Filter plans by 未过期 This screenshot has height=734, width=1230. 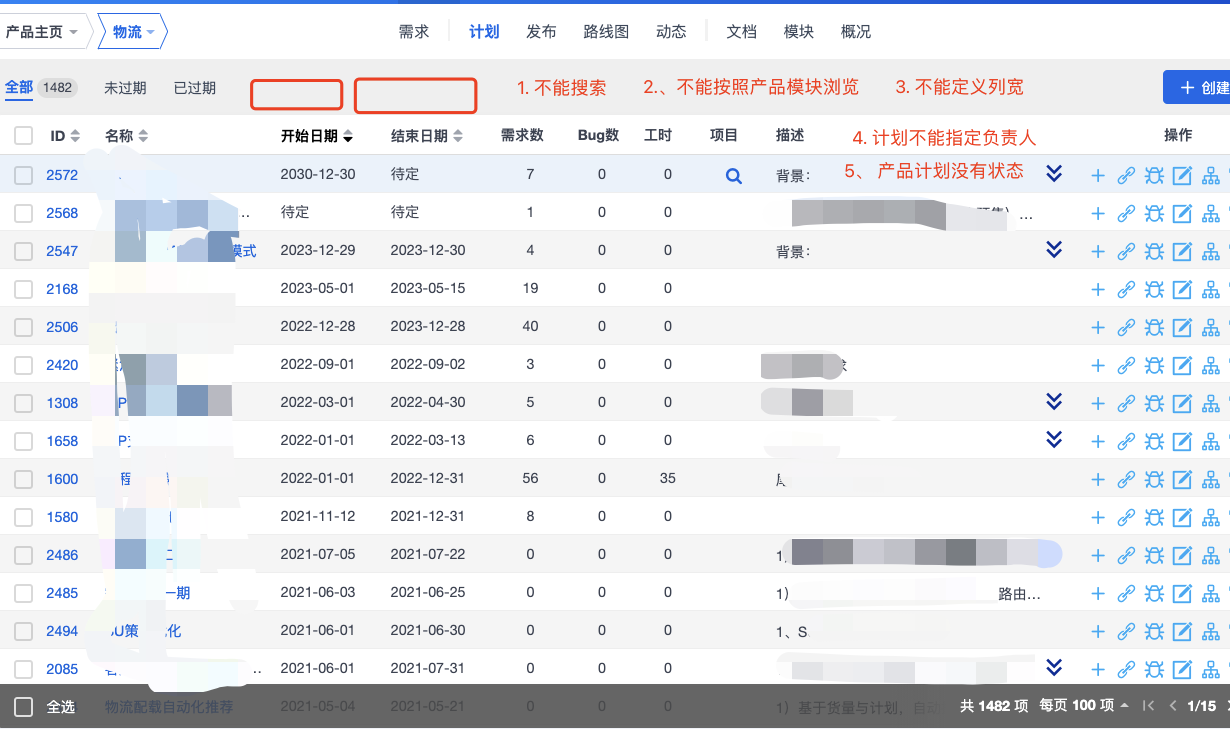(x=125, y=88)
